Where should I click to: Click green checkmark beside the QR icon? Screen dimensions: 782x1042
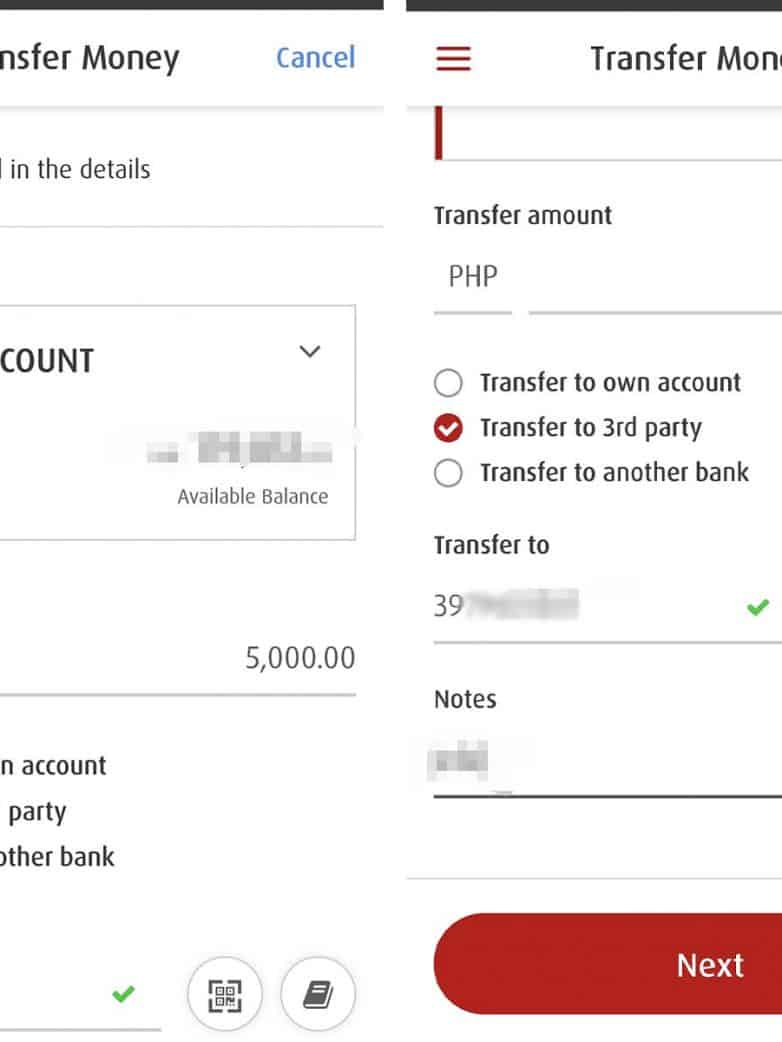click(x=123, y=994)
